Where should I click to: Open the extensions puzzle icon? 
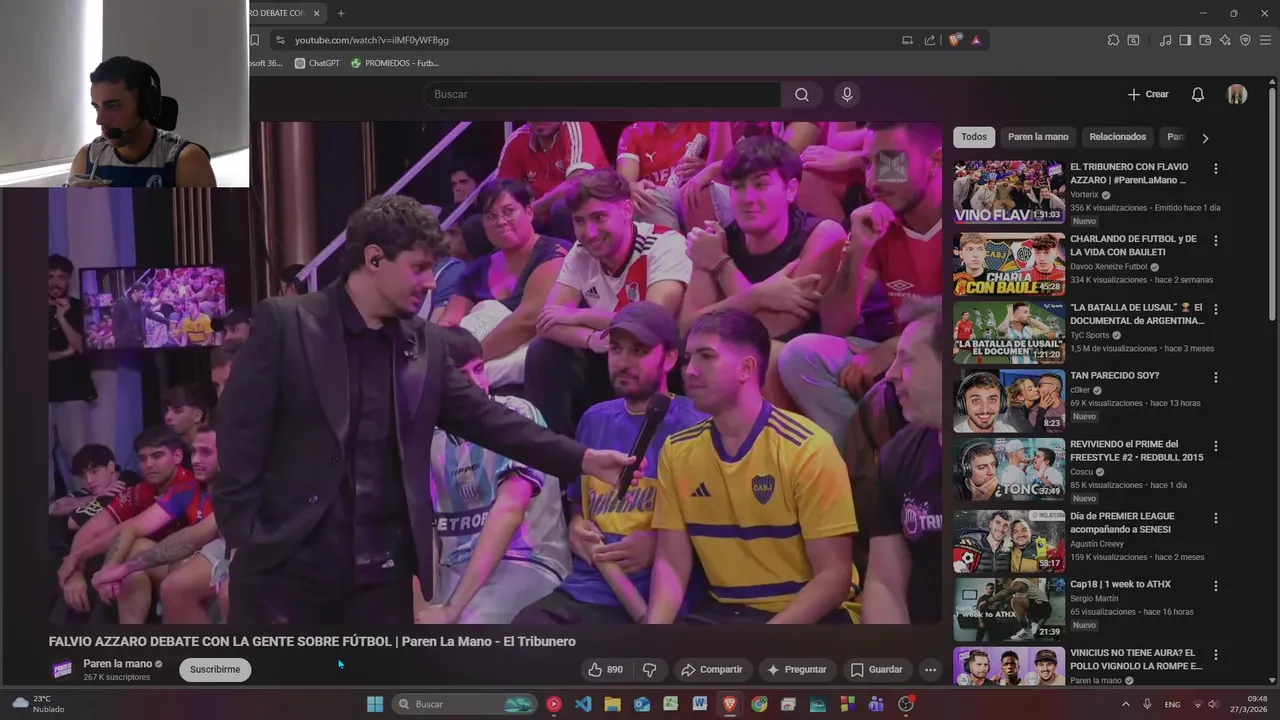click(x=1113, y=40)
